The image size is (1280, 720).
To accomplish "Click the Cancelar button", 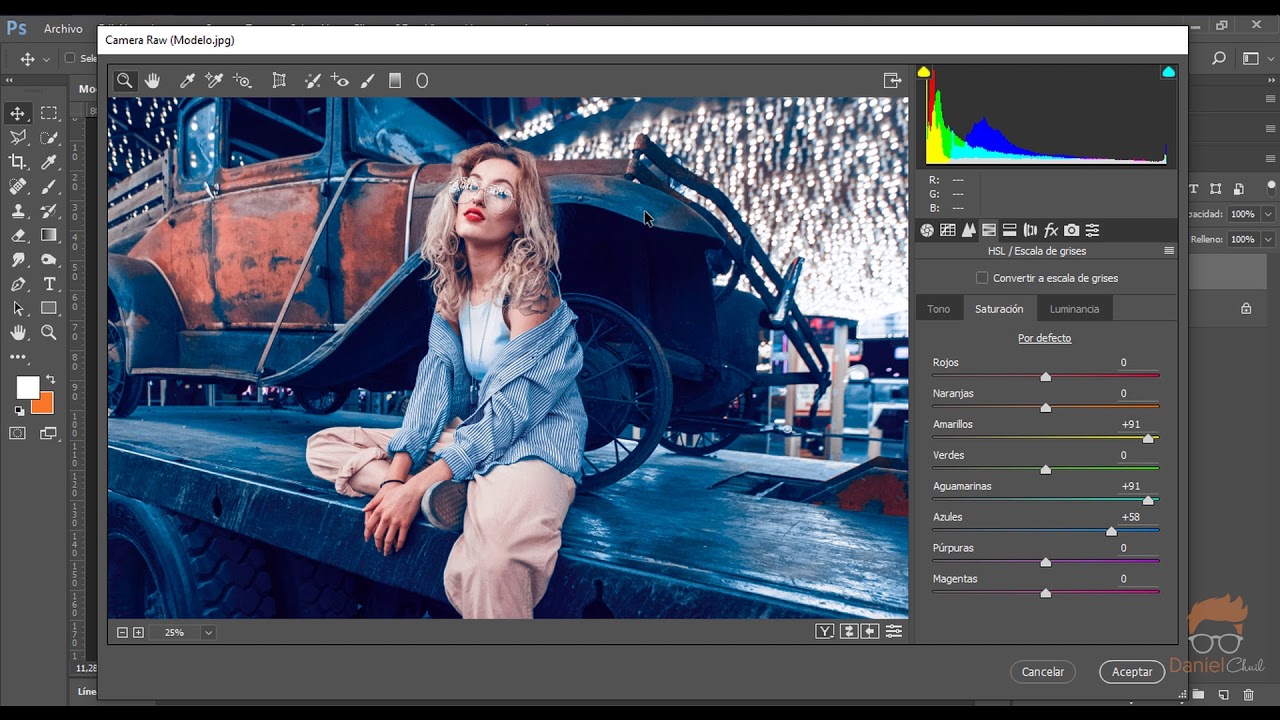I will (1043, 672).
